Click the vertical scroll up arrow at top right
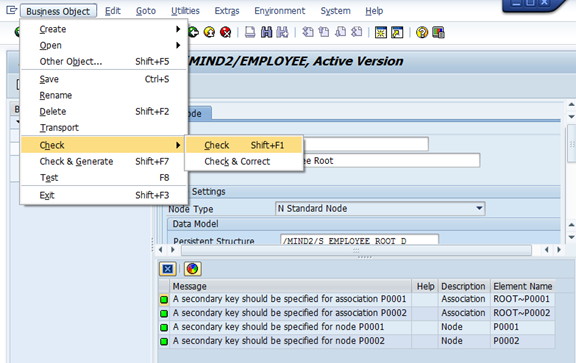 pyautogui.click(x=571, y=105)
